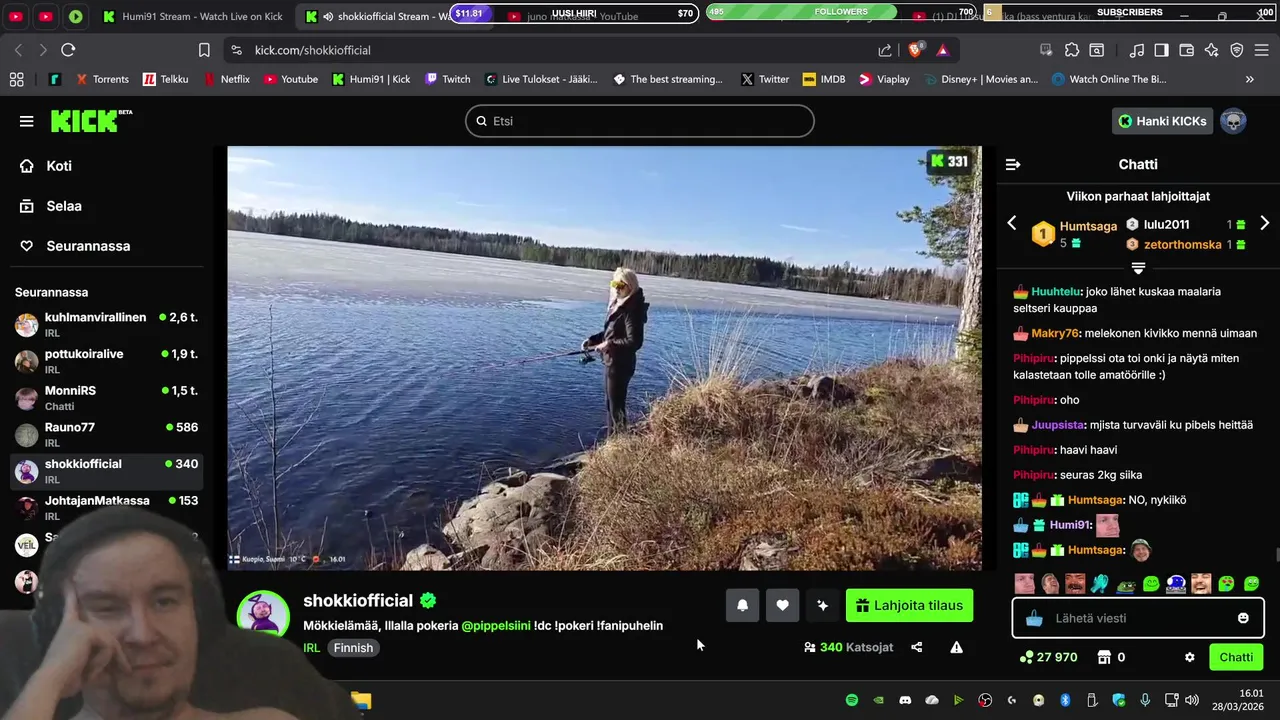Viewport: 1280px width, 720px height.
Task: Reload the kick.com page
Action: 68,50
